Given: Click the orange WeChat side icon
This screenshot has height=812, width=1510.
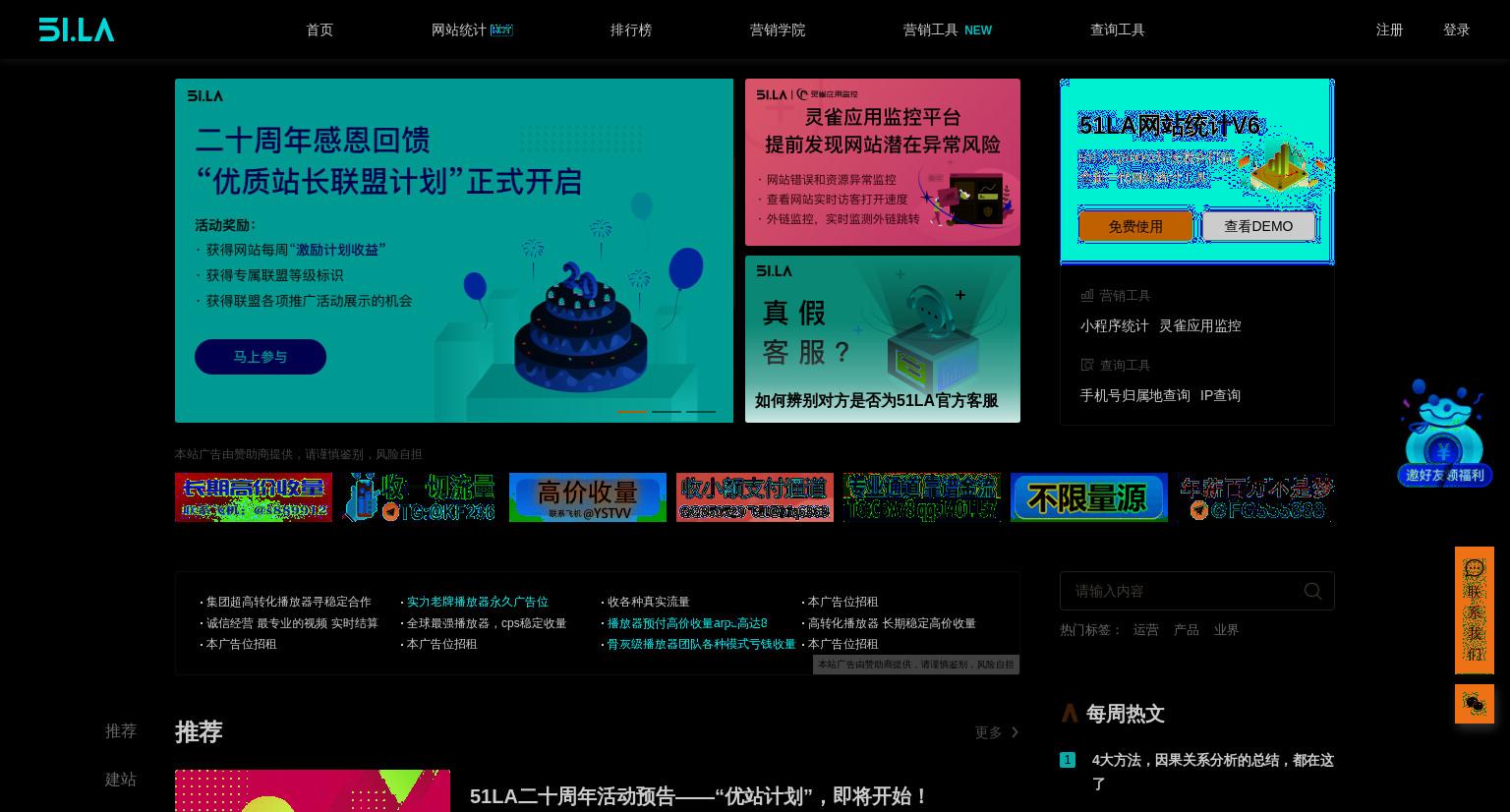Looking at the screenshot, I should (1475, 704).
